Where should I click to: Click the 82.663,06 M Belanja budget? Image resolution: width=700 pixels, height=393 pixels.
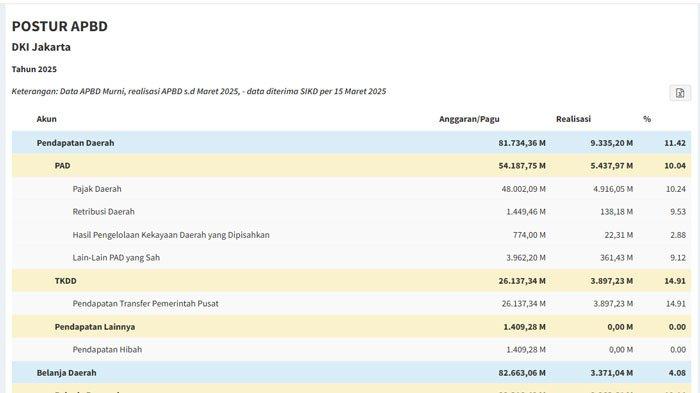click(522, 373)
